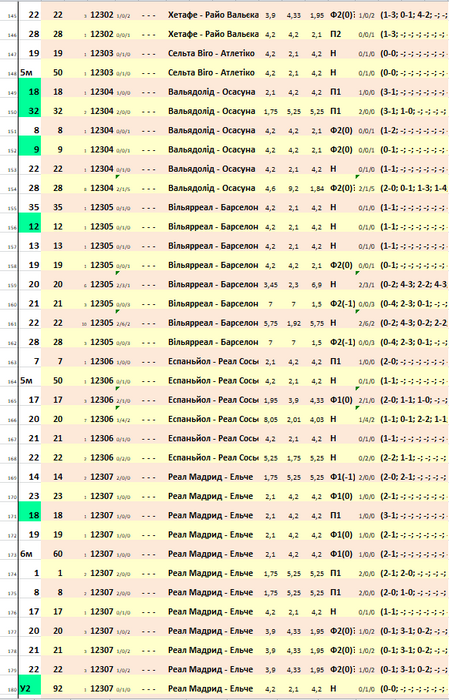Screen dimensions: 449x700
Task: Click '(0-2; 4-3; 0-2; 2-2' scores cell
Action: coord(414,322)
